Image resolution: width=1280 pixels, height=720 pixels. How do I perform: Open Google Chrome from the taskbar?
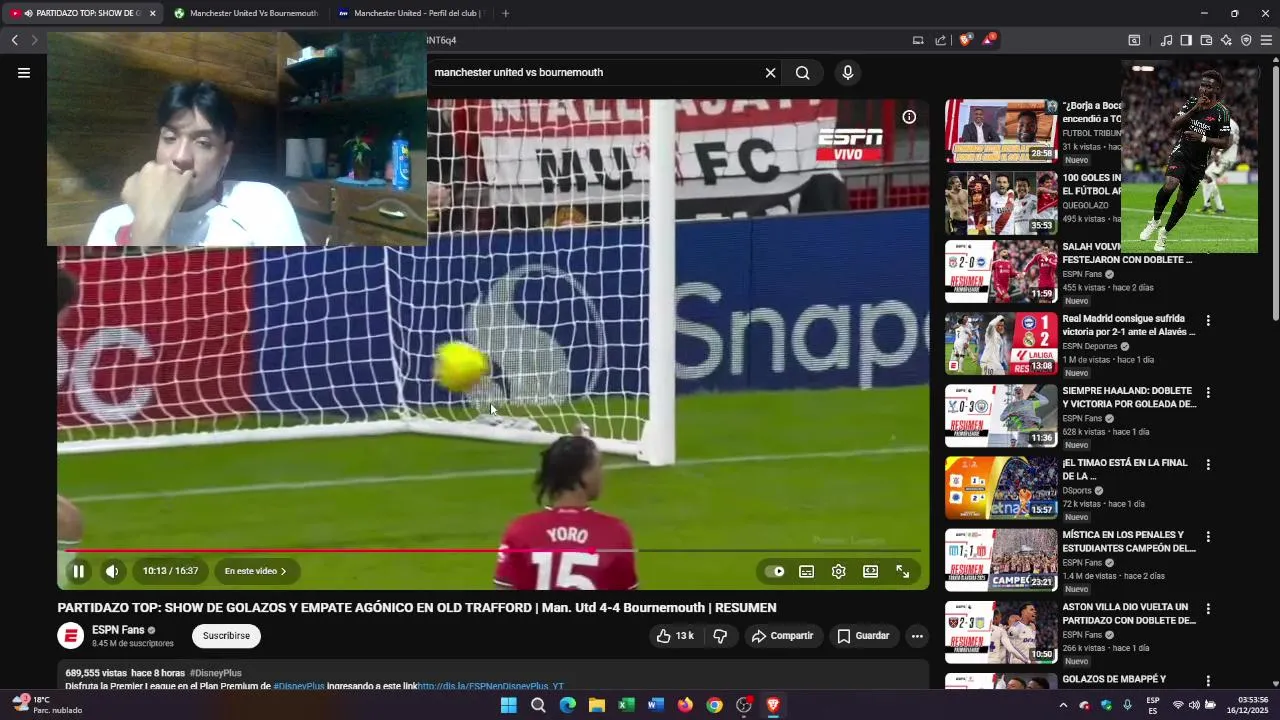pos(714,705)
